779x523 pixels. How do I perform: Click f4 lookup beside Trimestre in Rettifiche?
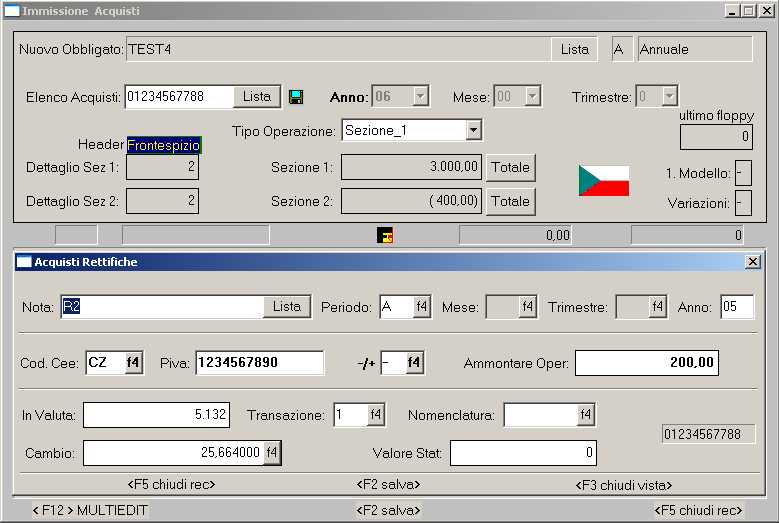click(x=657, y=306)
